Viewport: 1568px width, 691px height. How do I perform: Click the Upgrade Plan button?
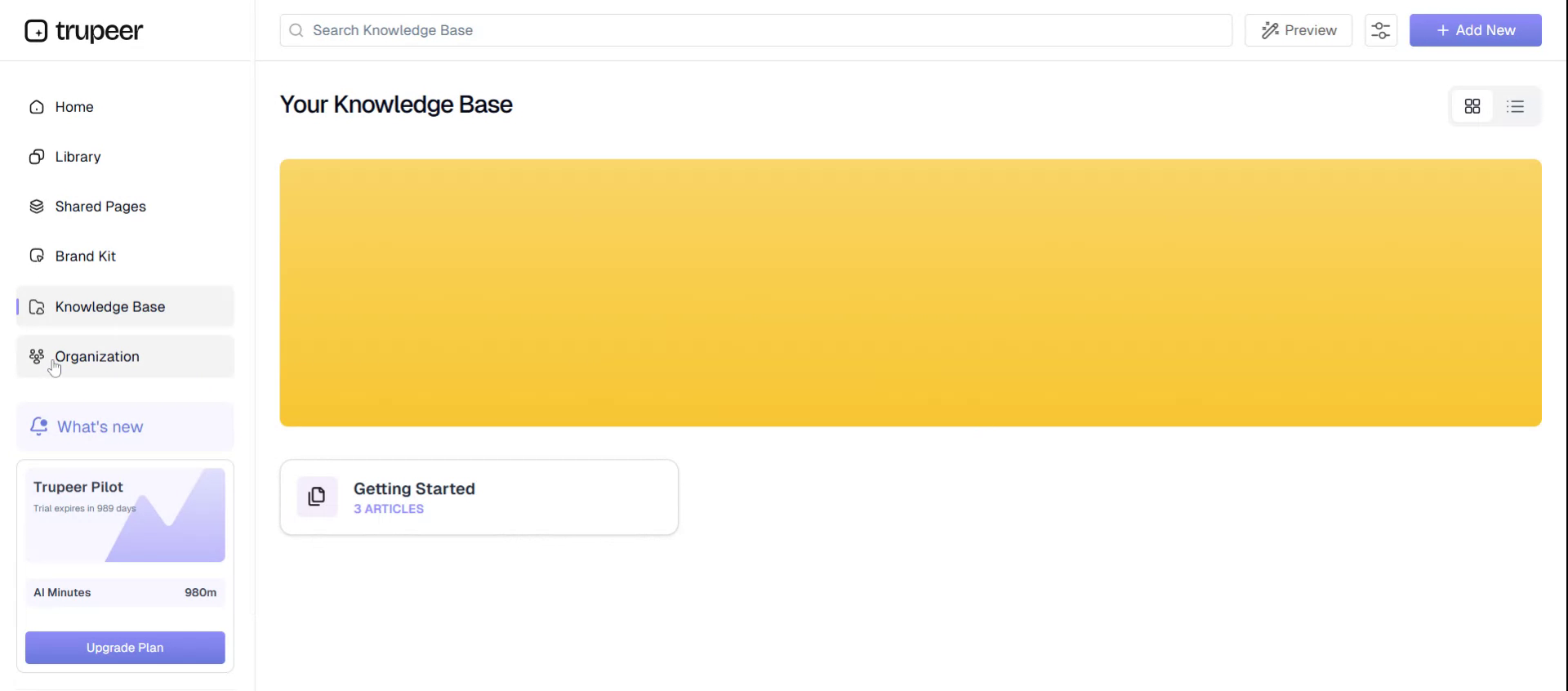tap(125, 648)
